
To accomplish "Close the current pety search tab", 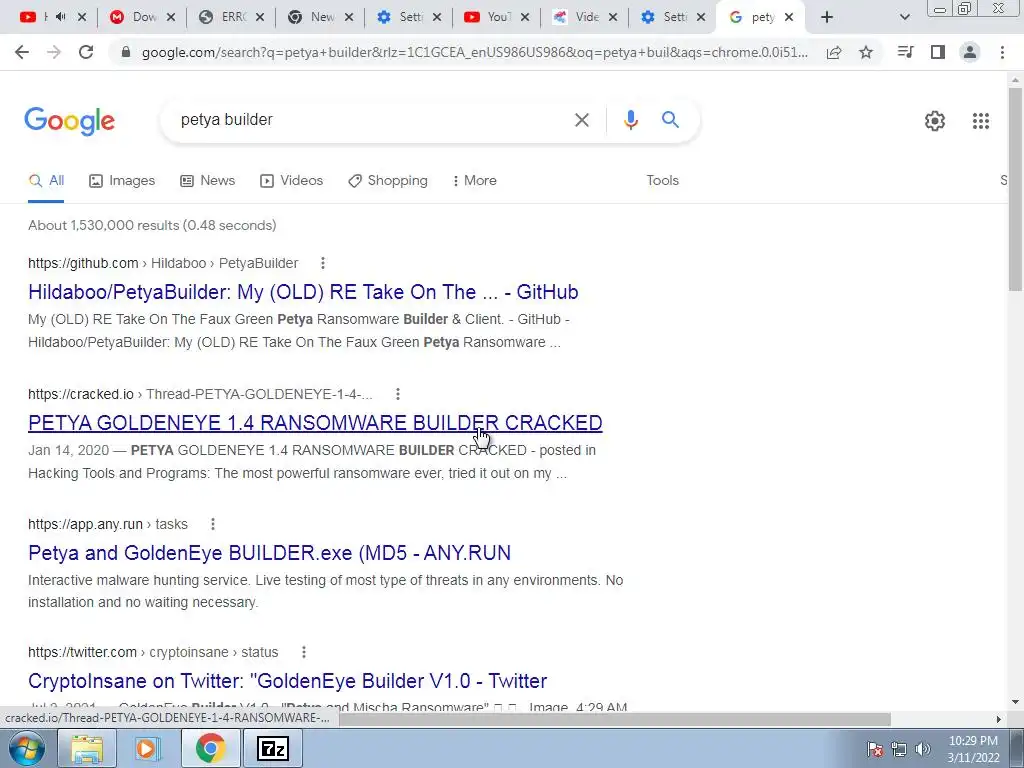I will (x=789, y=18).
